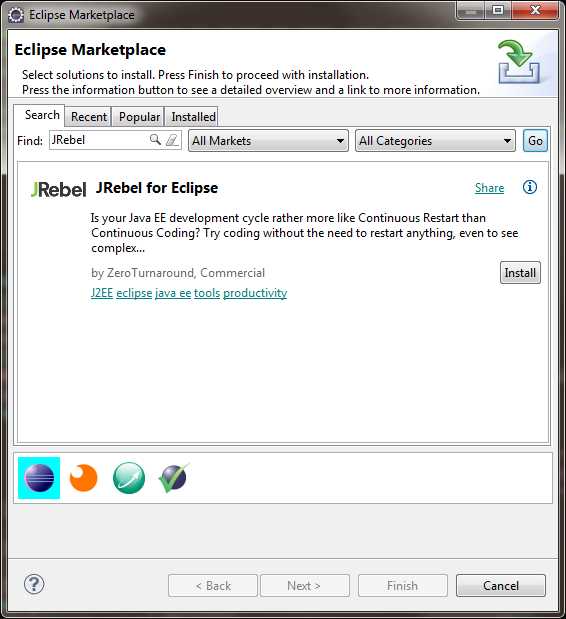Viewport: 566px width, 619px height.
Task: Click the java ee tag link
Action: click(173, 293)
